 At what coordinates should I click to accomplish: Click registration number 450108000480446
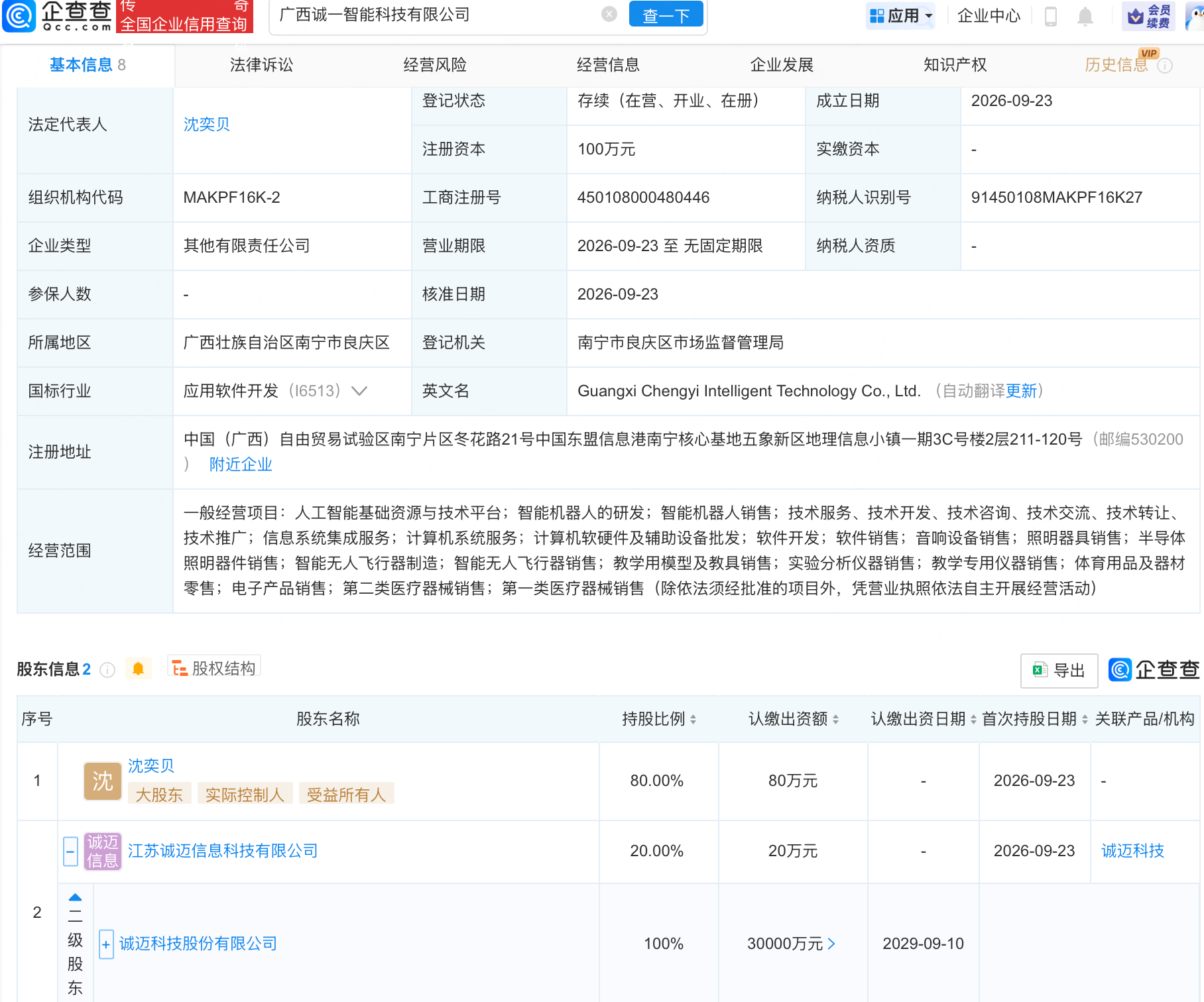point(643,197)
